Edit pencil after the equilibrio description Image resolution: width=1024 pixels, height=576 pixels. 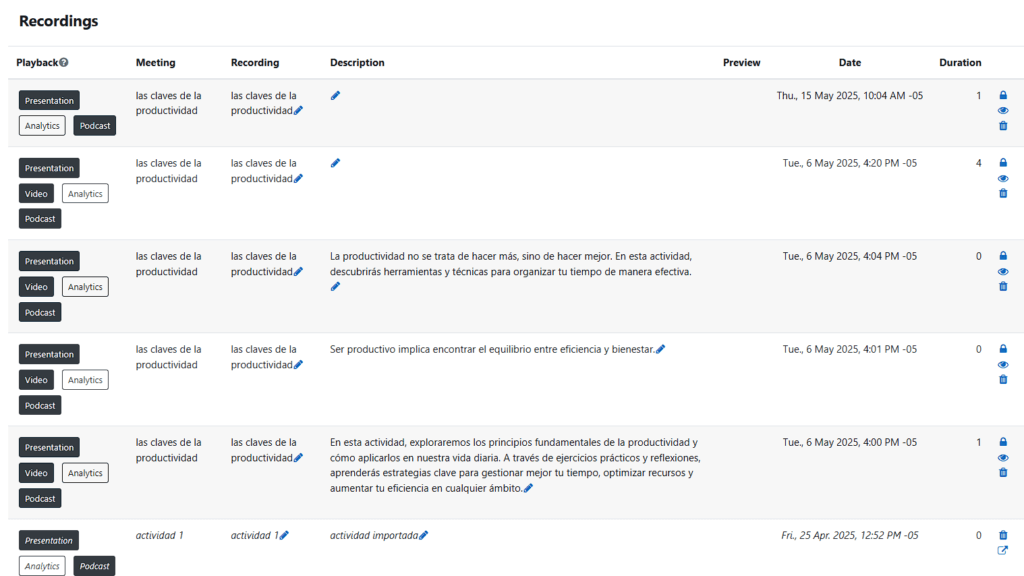click(660, 349)
